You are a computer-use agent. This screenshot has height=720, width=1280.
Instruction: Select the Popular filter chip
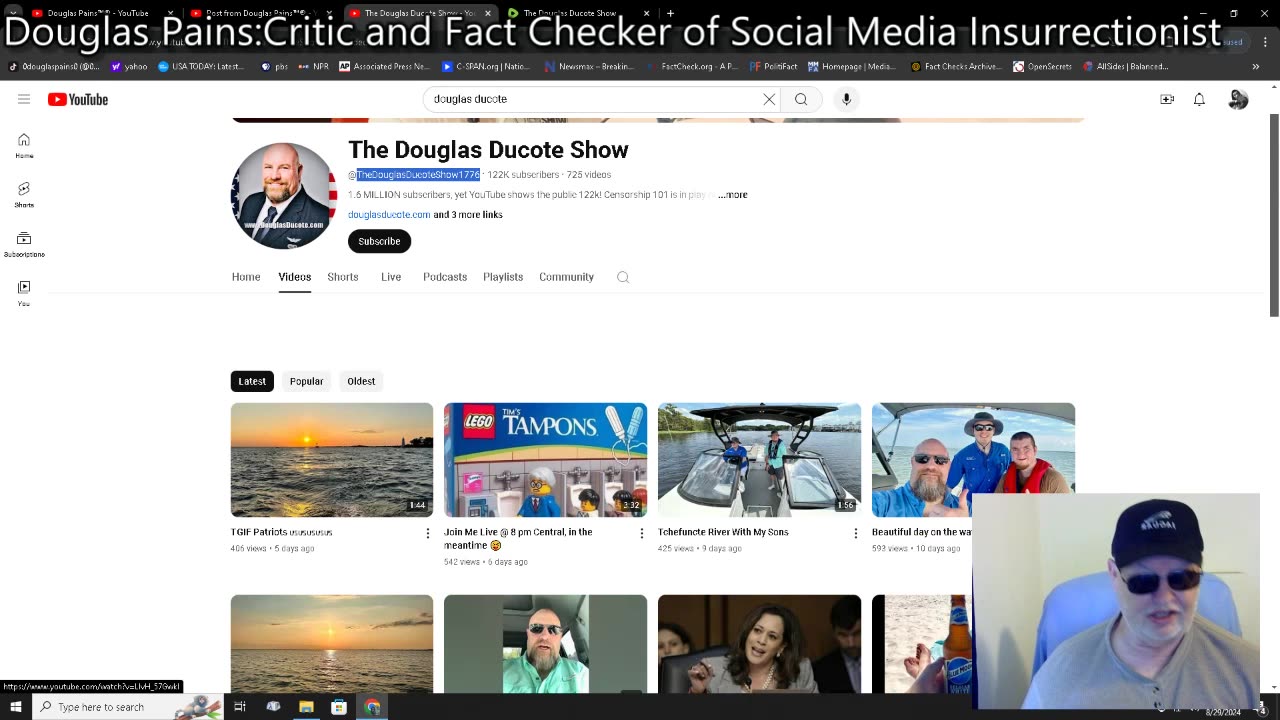pyautogui.click(x=306, y=381)
